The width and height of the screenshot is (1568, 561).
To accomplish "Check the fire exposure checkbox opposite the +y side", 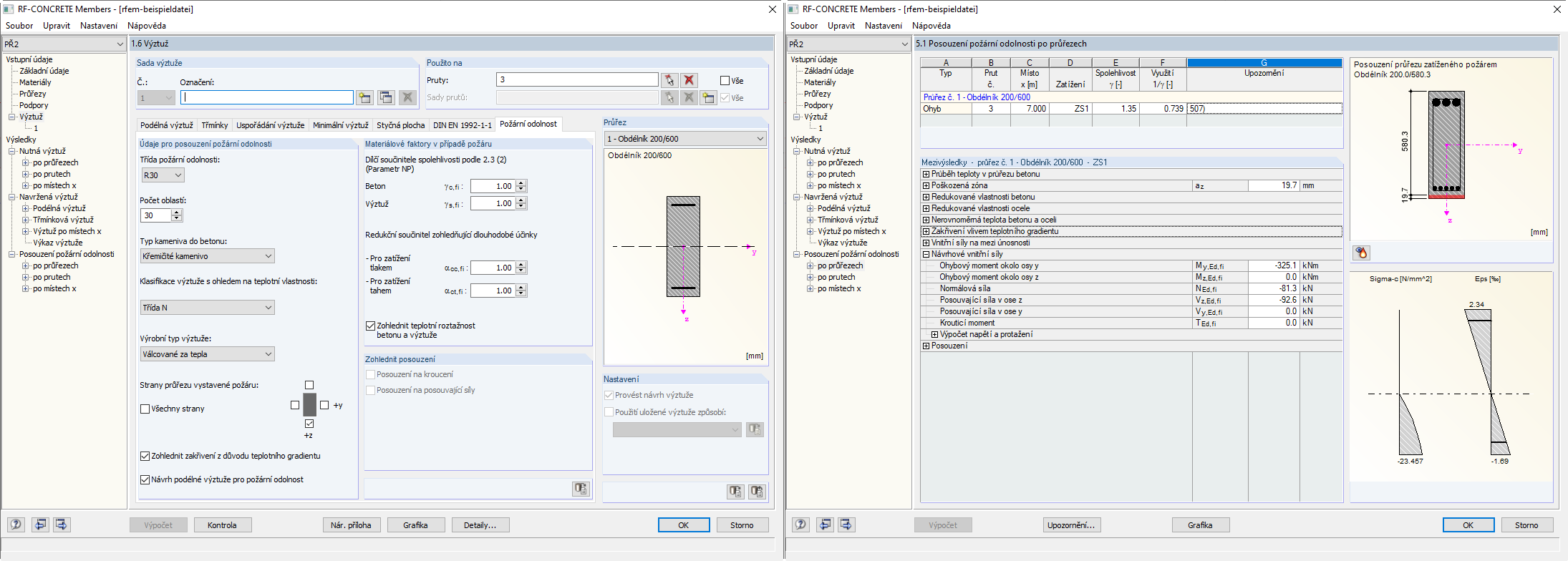I will point(295,405).
